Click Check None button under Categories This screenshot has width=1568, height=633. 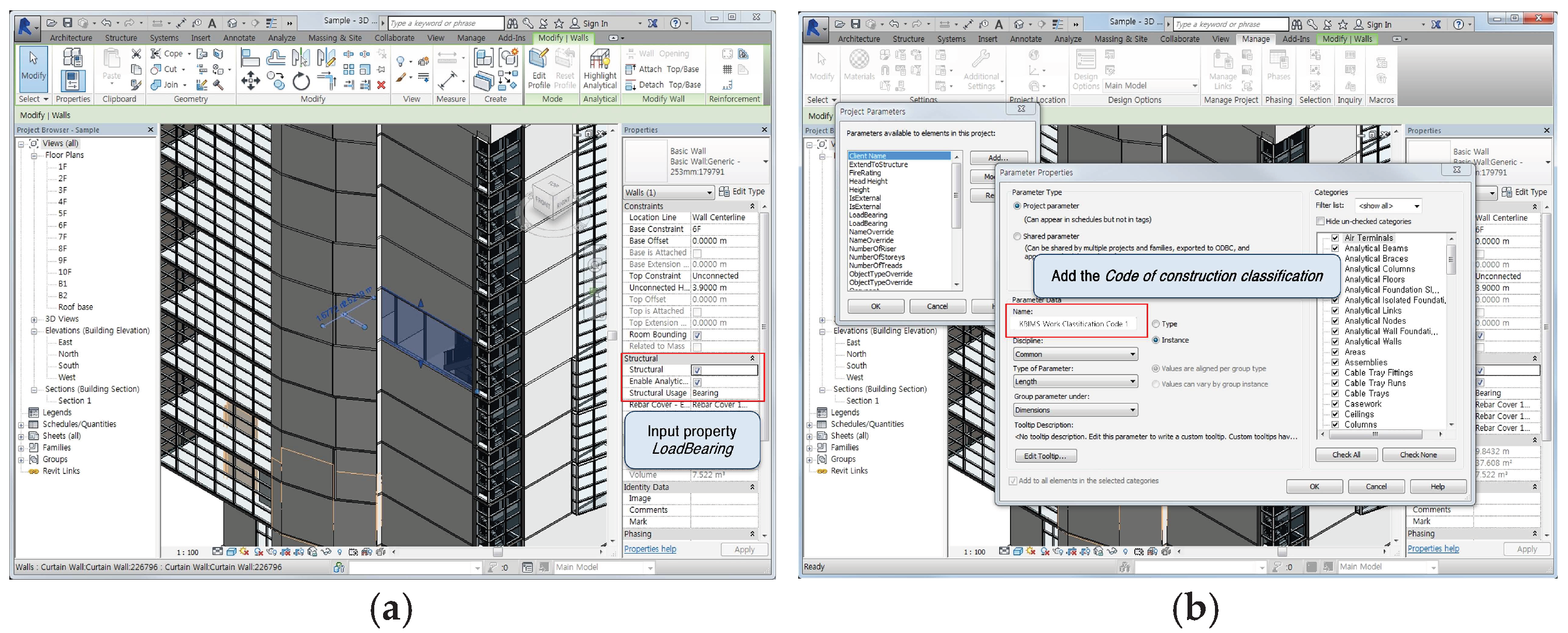tap(1418, 455)
